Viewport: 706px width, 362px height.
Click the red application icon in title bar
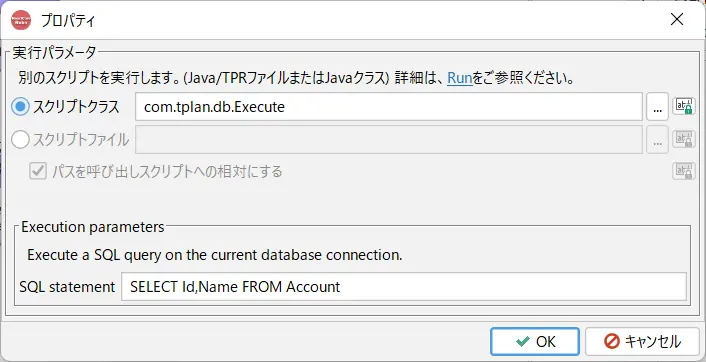[21, 20]
